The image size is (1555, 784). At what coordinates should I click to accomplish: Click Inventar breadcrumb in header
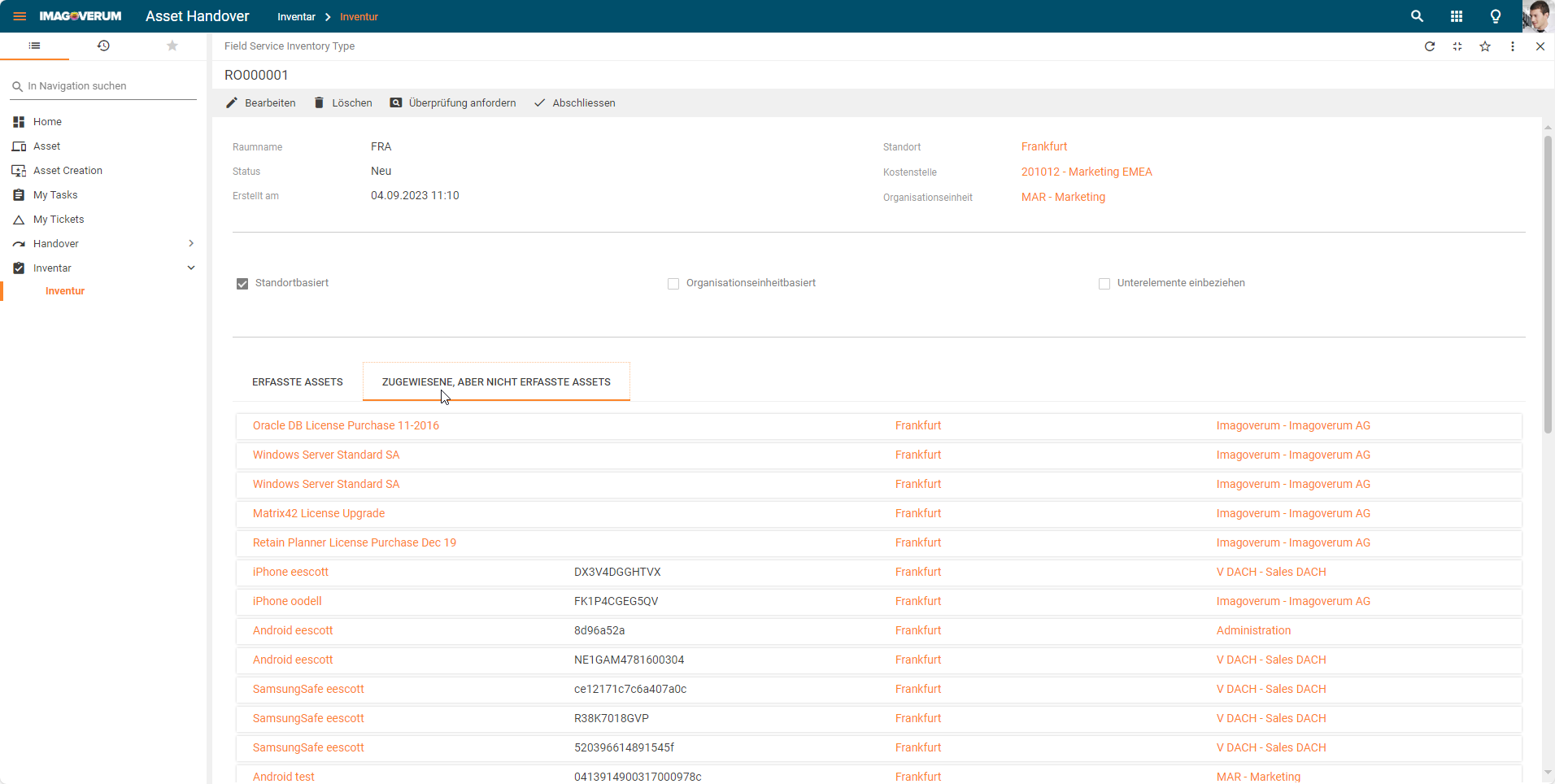296,16
